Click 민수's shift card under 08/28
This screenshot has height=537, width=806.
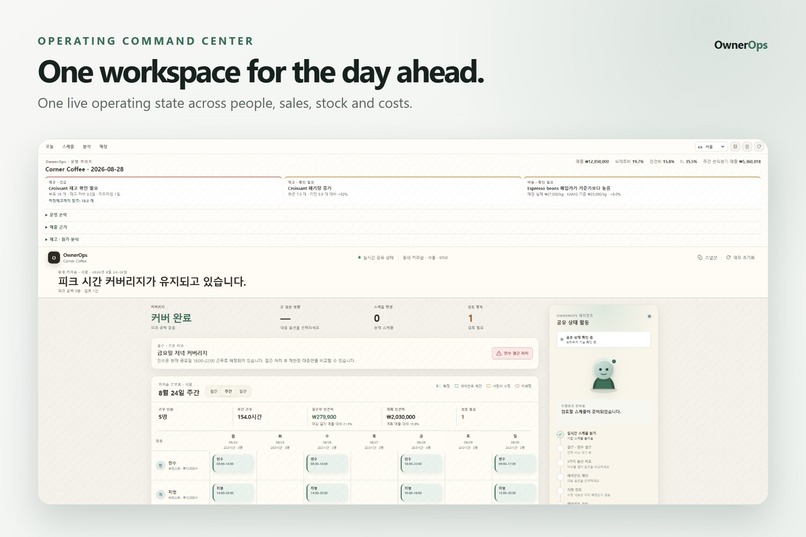[x=421, y=464]
